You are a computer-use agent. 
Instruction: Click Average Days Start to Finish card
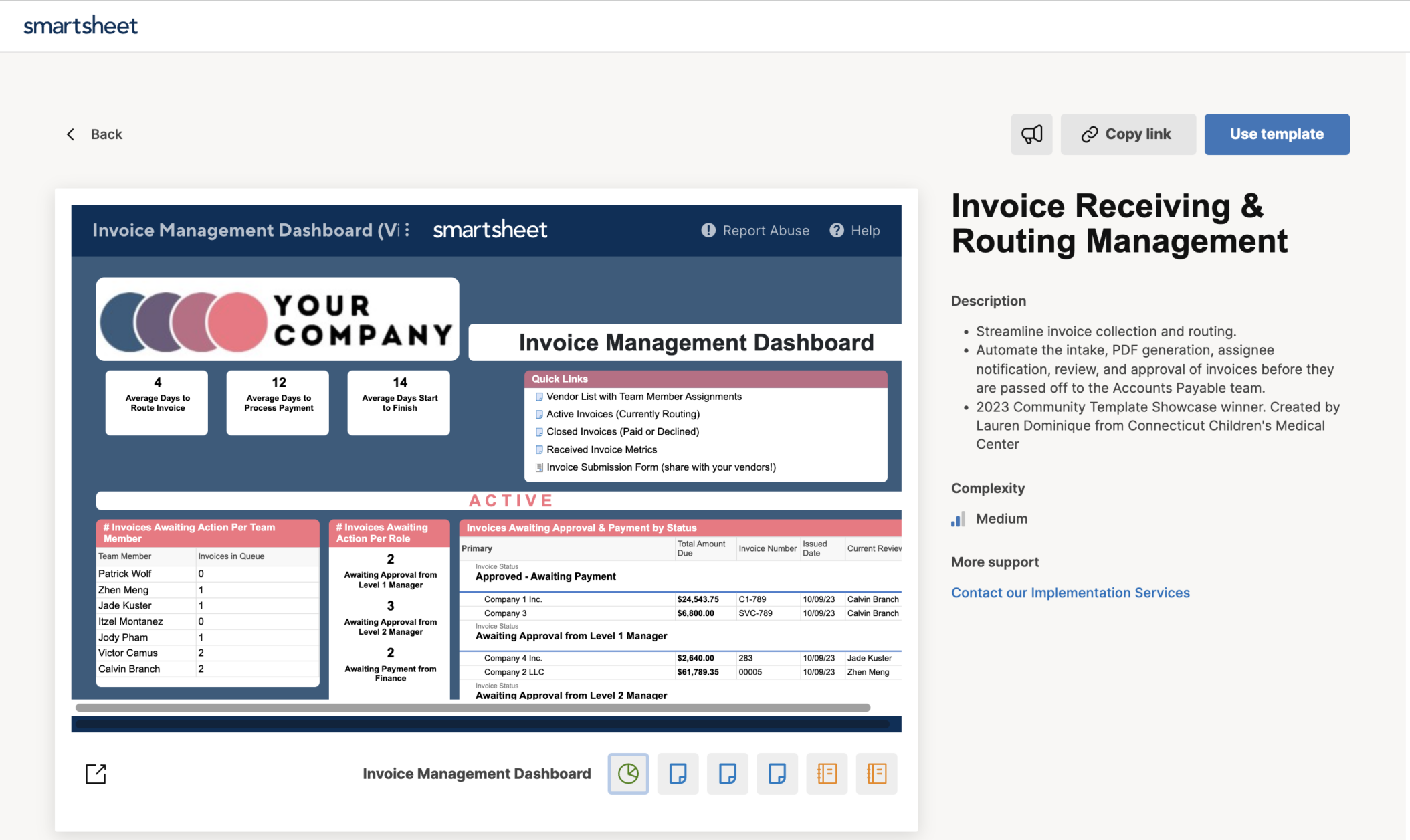point(399,403)
